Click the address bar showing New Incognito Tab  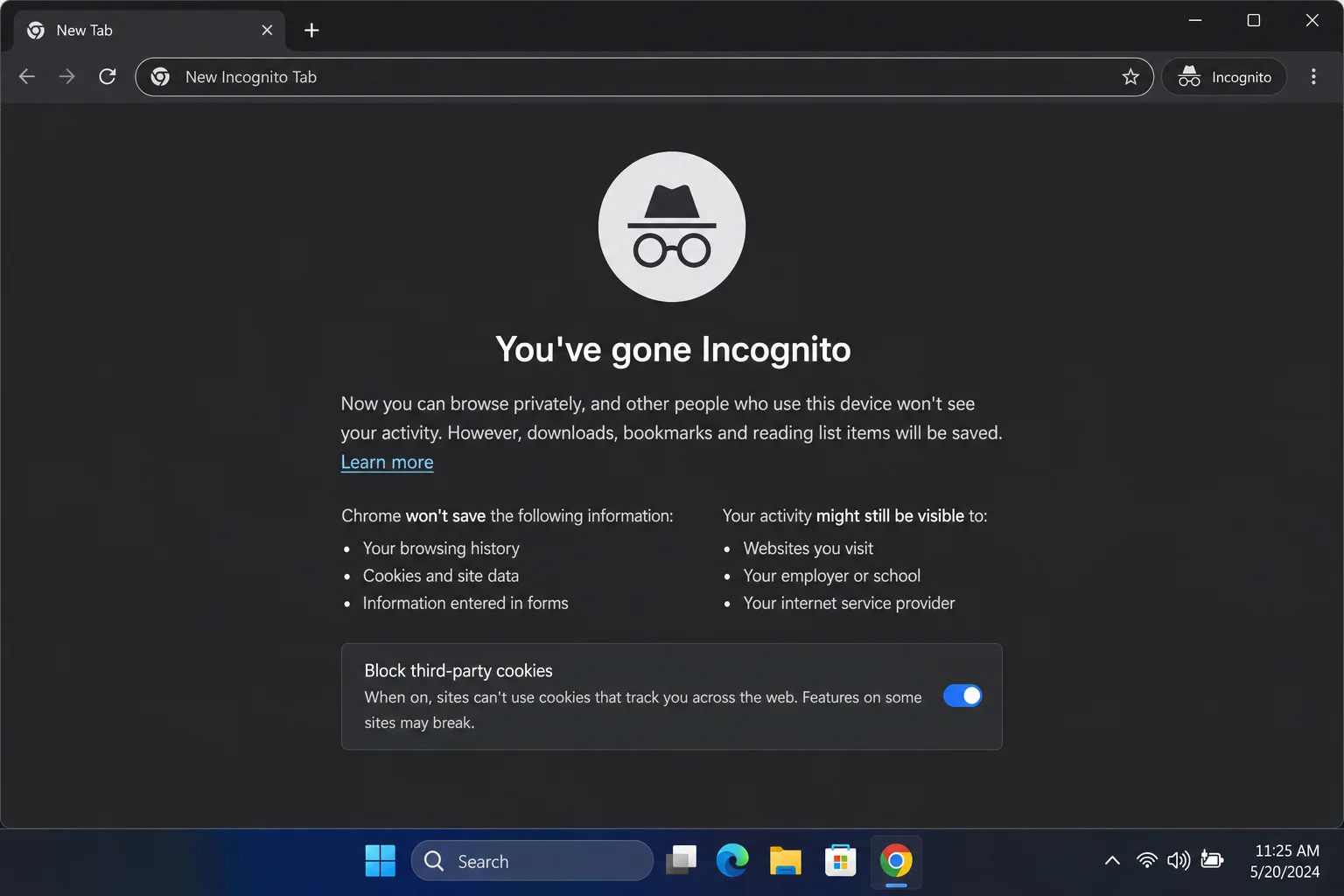click(644, 77)
